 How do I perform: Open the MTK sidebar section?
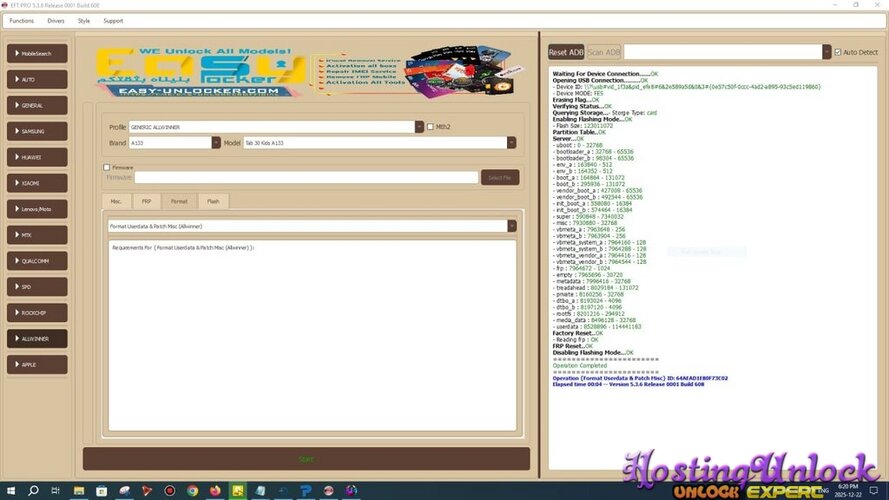tap(37, 235)
